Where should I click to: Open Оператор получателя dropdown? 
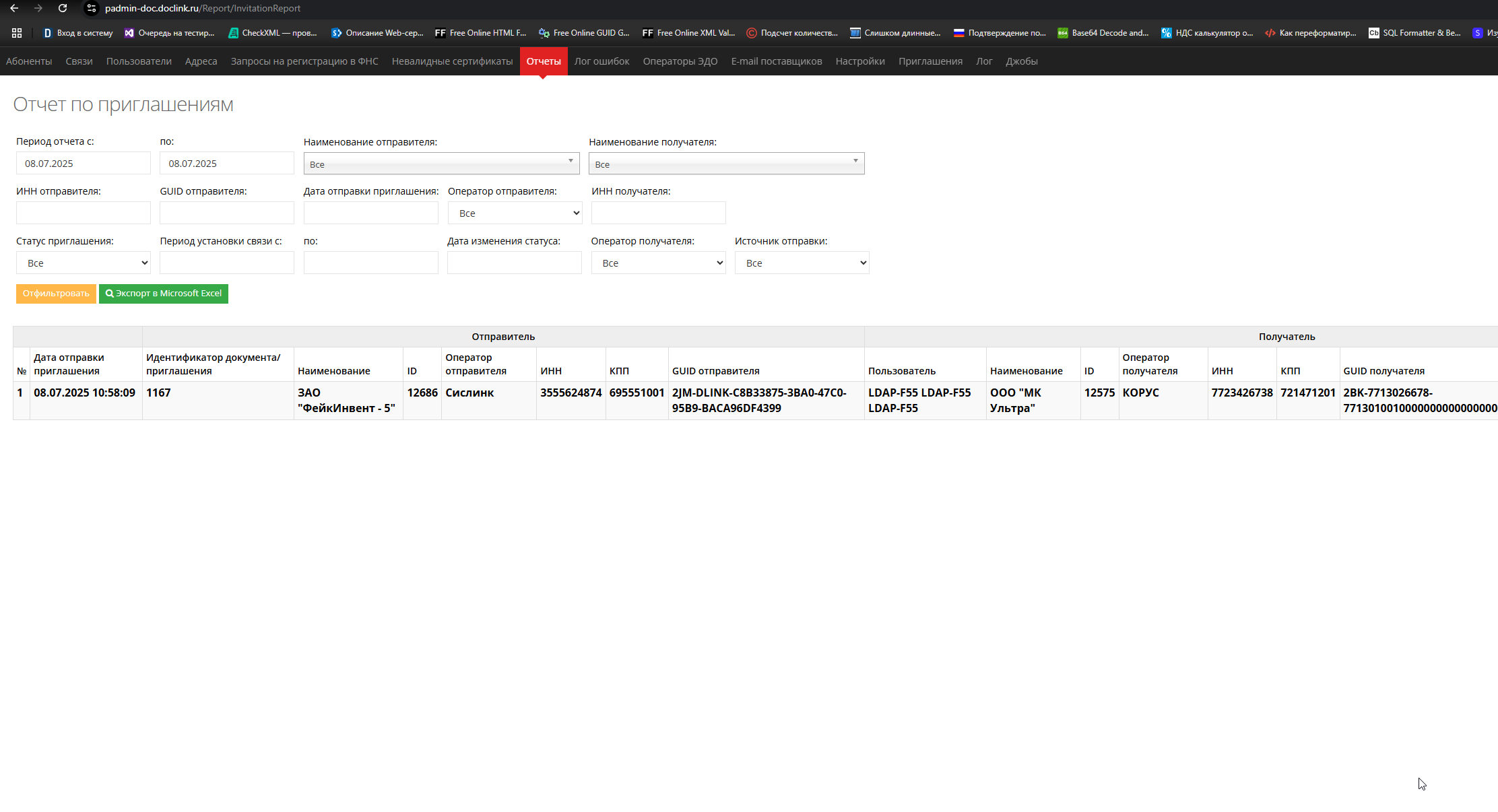(658, 263)
